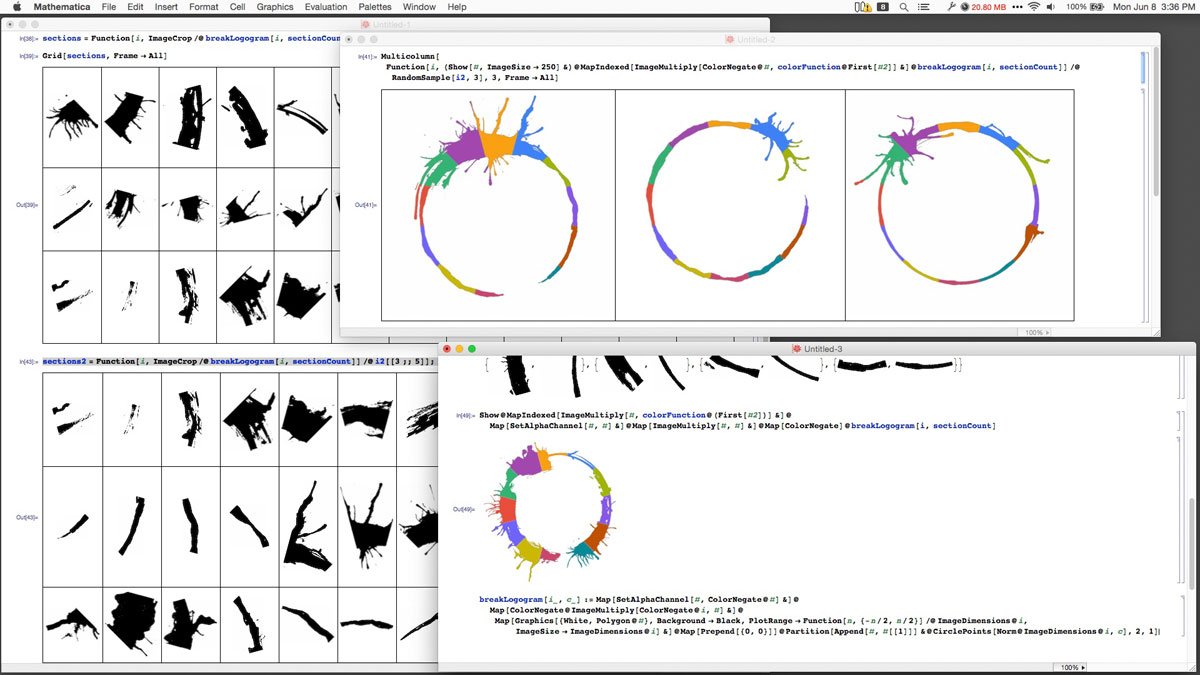
Task: Click the yellow minimize button of Untitled-3
Action: pos(460,348)
